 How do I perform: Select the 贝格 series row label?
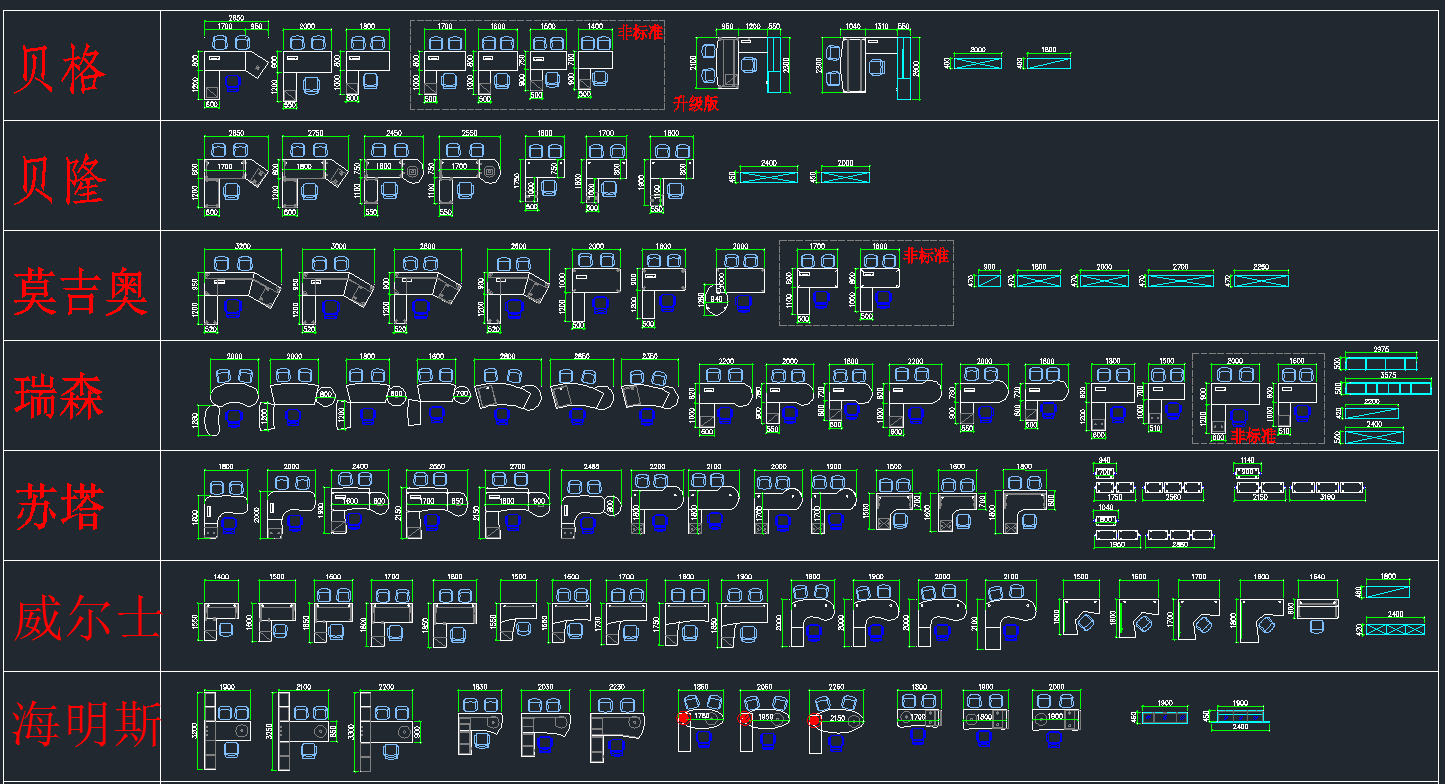(59, 70)
